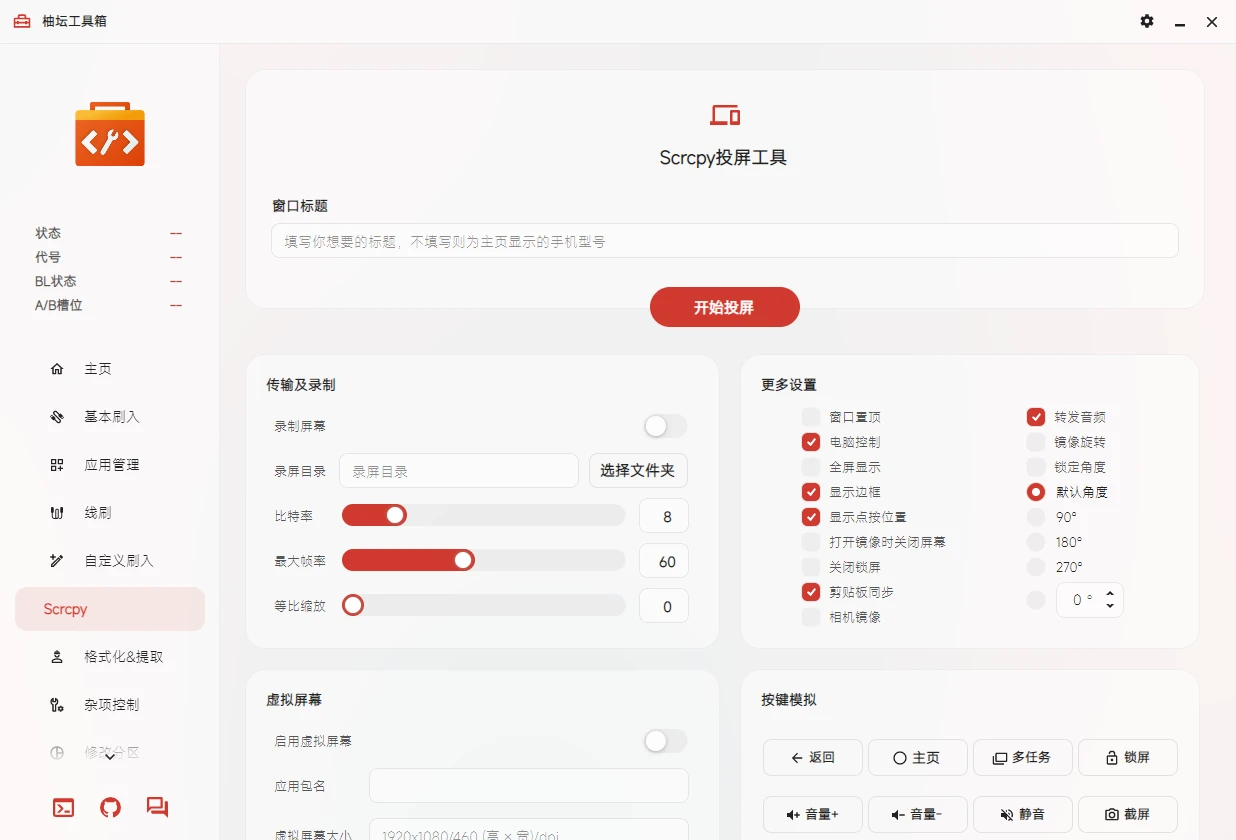Open 应用管理 in the sidebar
This screenshot has width=1236, height=840.
[111, 465]
